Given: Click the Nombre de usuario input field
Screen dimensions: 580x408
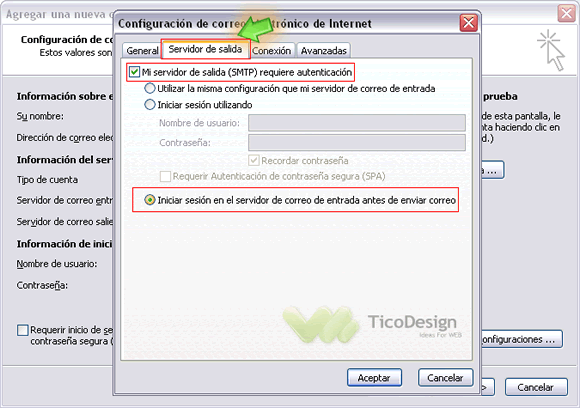Looking at the screenshot, I should coord(357,123).
